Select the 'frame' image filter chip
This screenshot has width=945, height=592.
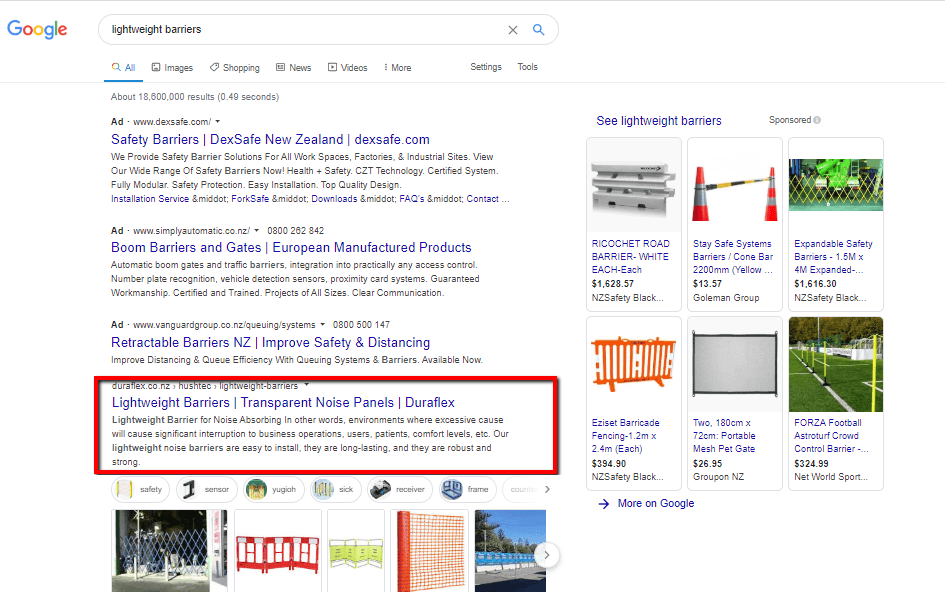pyautogui.click(x=468, y=490)
